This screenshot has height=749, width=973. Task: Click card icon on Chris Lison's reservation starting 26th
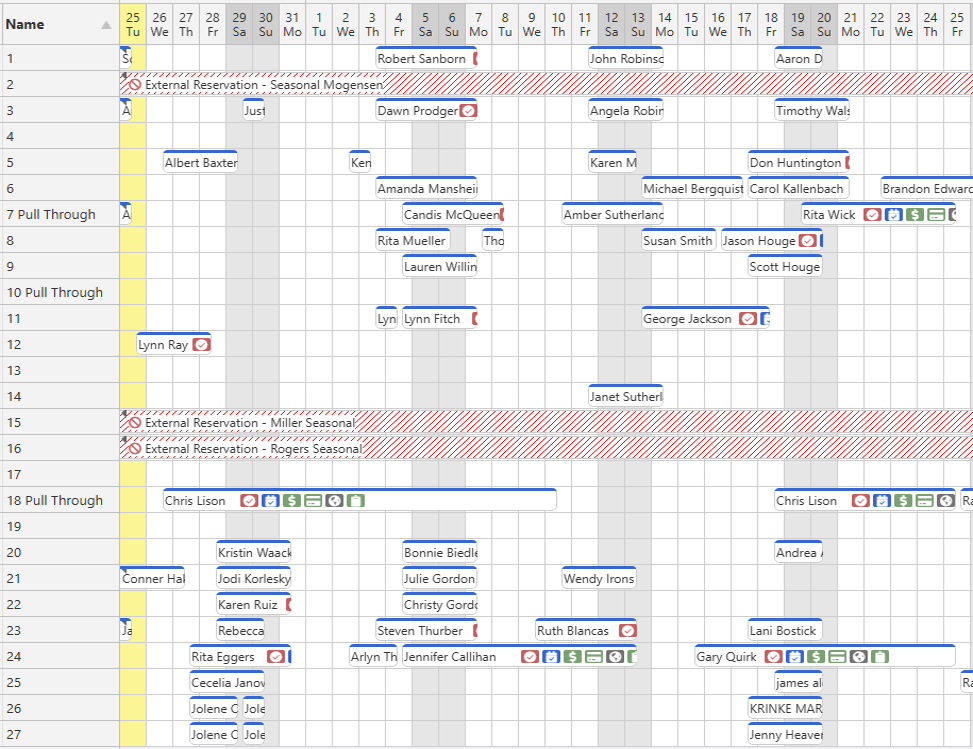[313, 501]
